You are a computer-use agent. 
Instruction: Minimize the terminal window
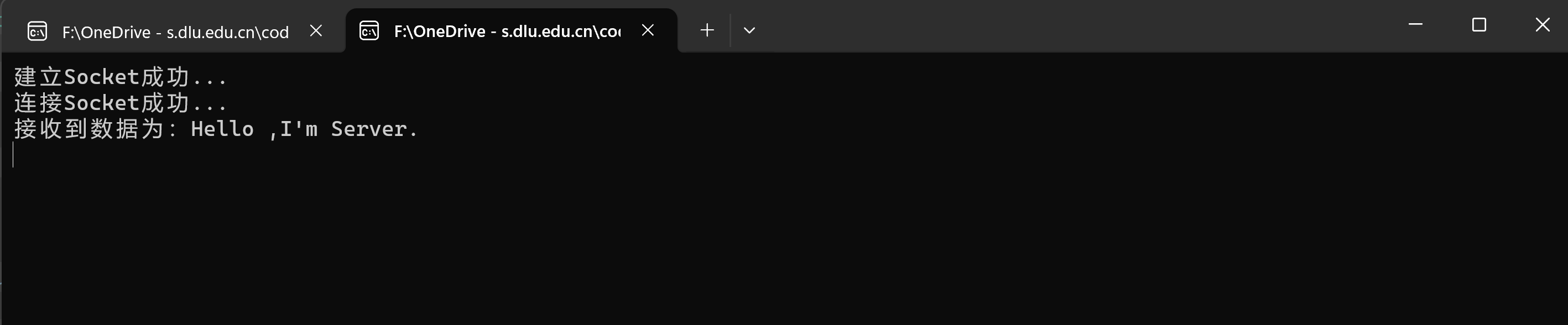[1416, 24]
